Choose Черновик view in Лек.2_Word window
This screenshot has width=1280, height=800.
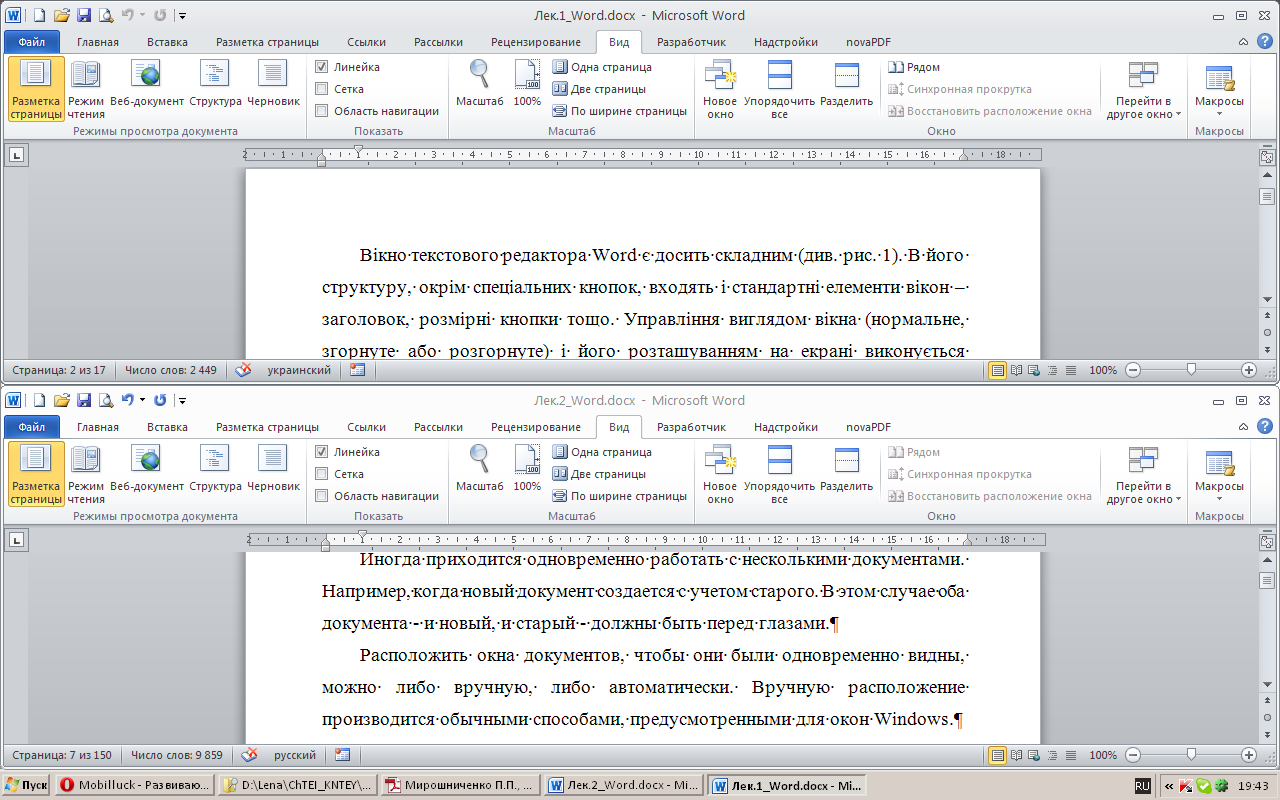coord(273,469)
